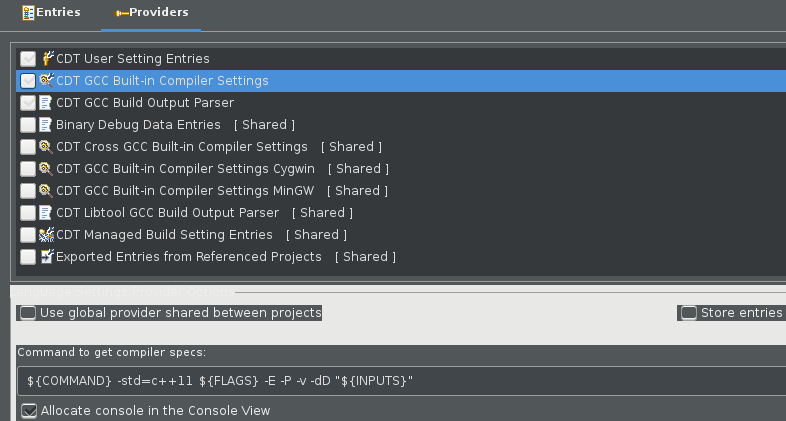786x421 pixels.
Task: Click the Libtool GCC Build Output Parser icon
Action: pos(46,213)
